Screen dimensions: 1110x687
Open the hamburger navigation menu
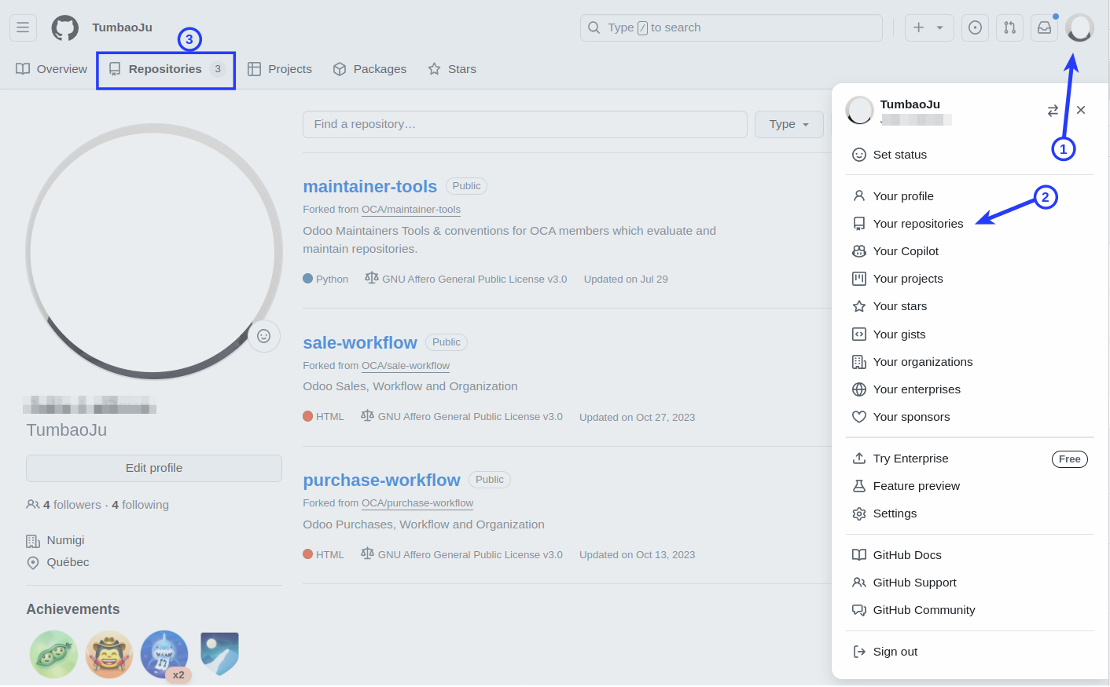click(x=23, y=28)
